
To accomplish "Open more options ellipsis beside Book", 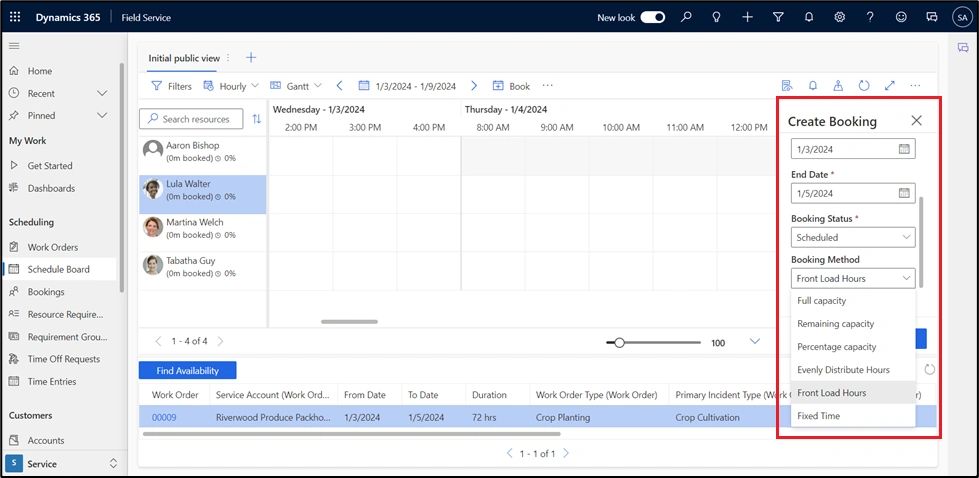I will click(x=548, y=86).
